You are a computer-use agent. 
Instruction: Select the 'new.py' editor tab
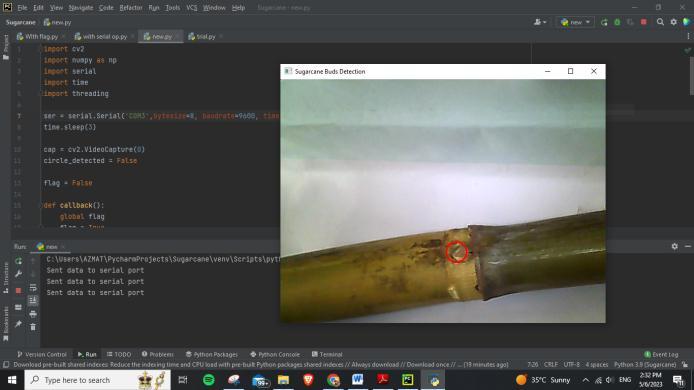(161, 36)
